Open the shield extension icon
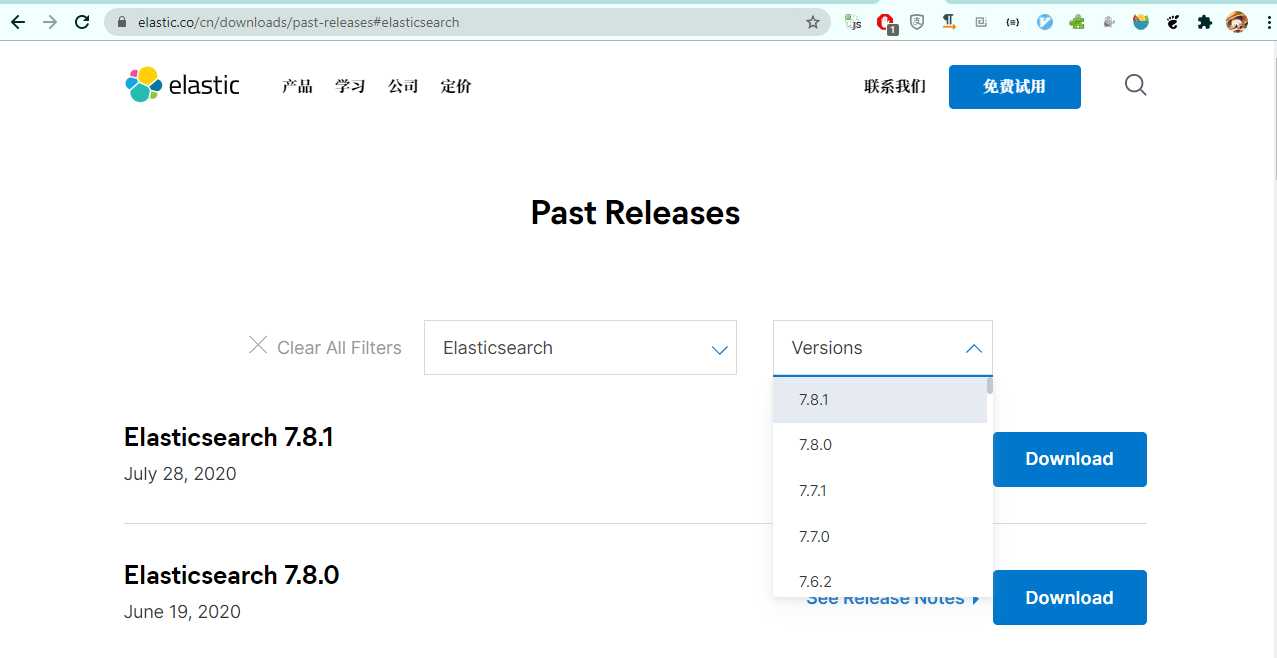Viewport: 1277px width, 658px height. pos(917,22)
